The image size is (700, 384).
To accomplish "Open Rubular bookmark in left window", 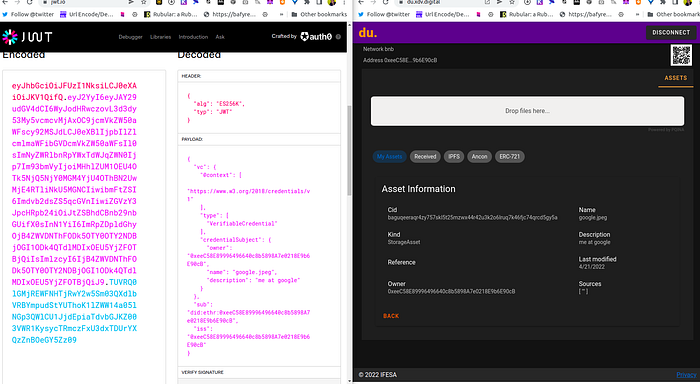I will tap(171, 14).
